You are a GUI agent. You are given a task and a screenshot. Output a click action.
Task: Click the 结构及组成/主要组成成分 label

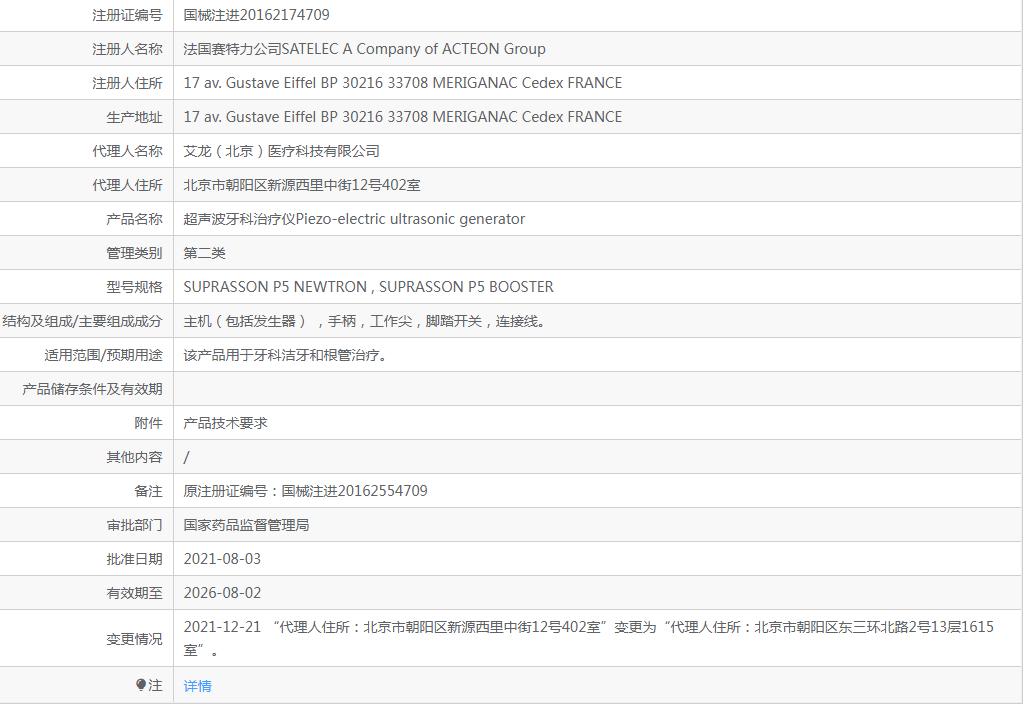pos(82,321)
